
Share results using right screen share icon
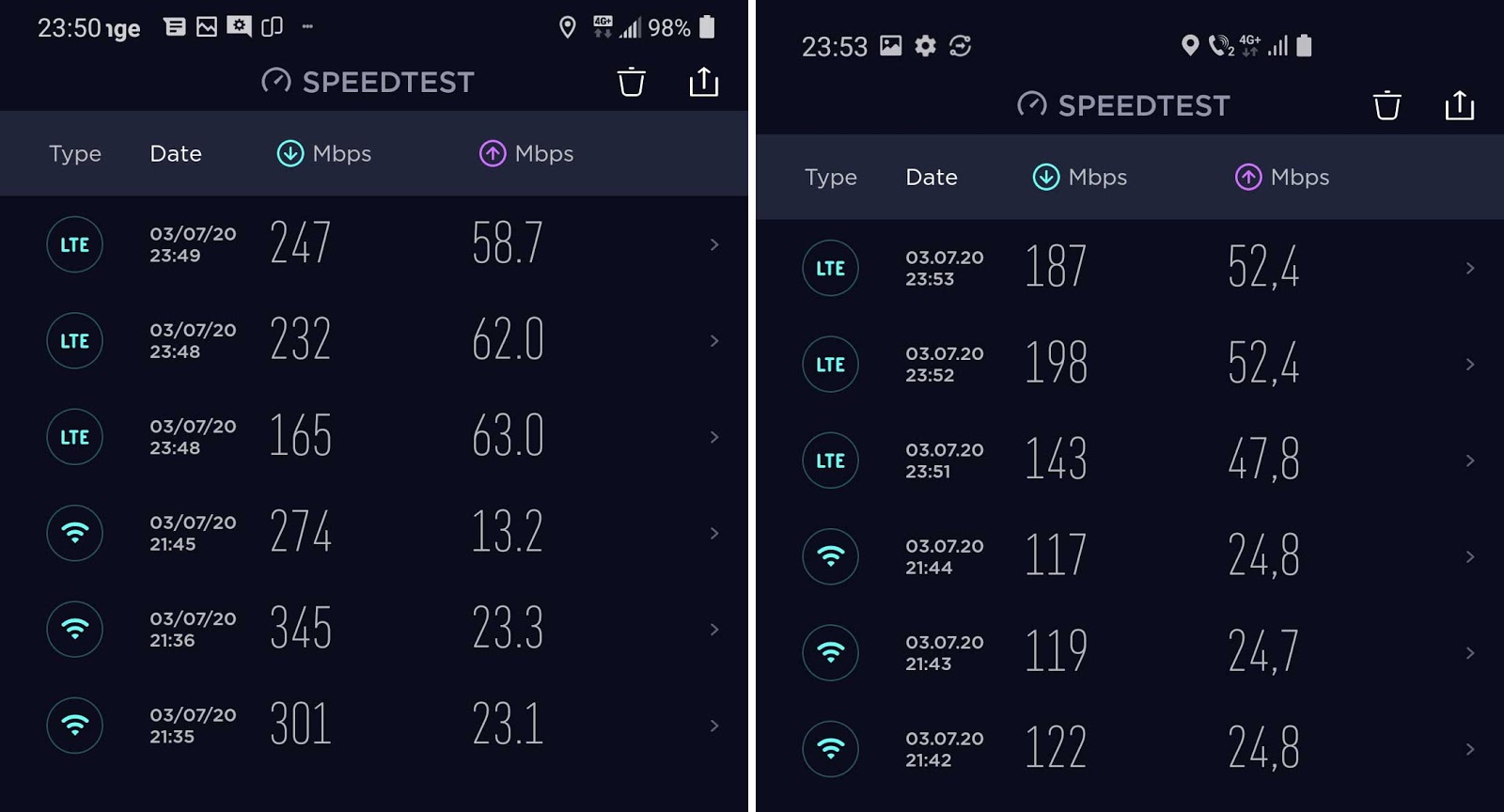(1459, 105)
